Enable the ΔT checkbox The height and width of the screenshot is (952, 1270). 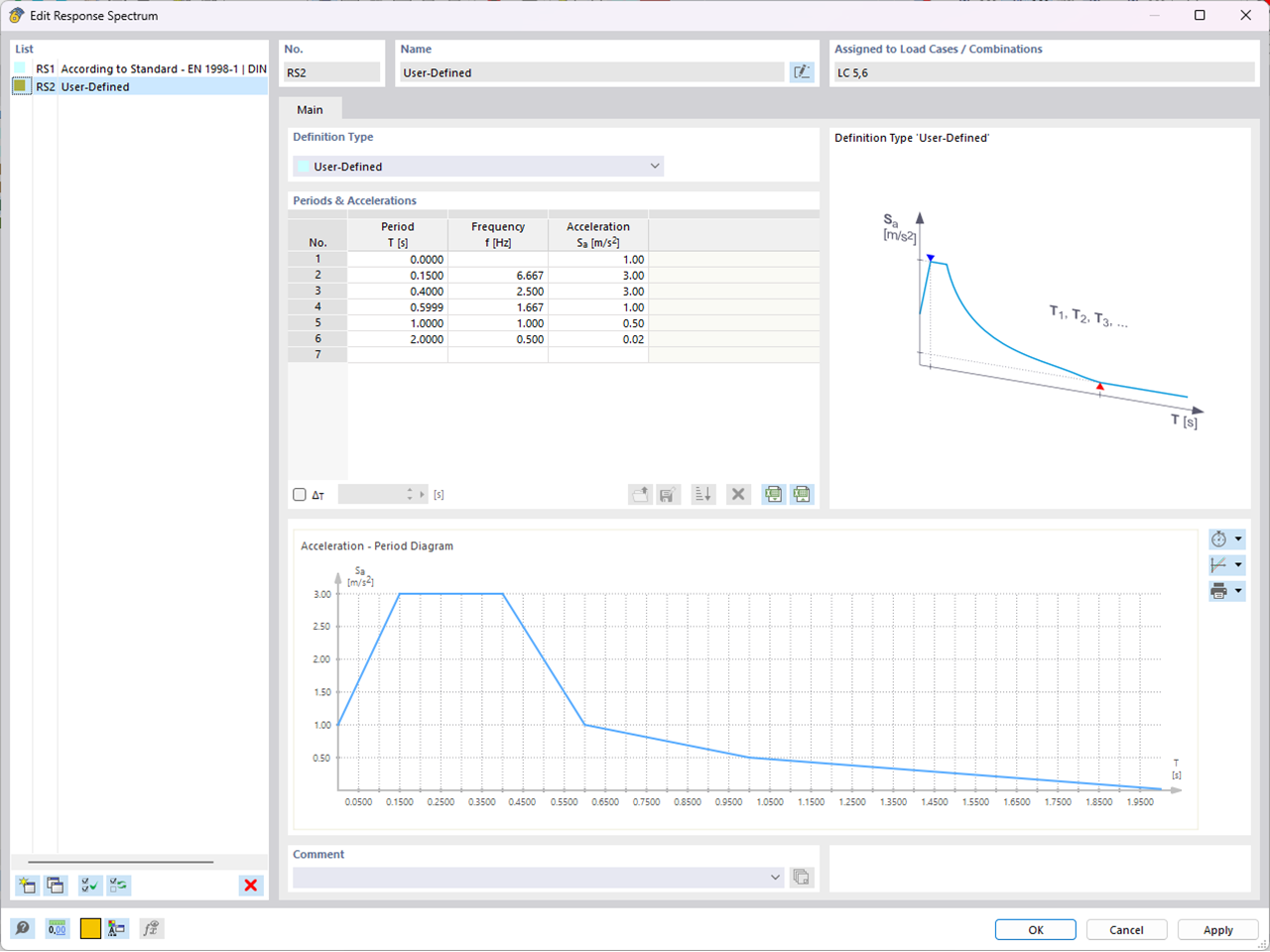pos(299,494)
